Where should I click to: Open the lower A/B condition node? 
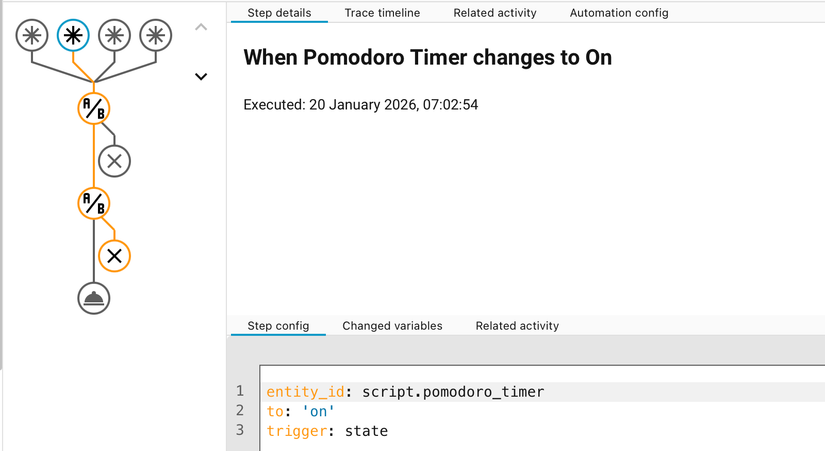coord(94,204)
